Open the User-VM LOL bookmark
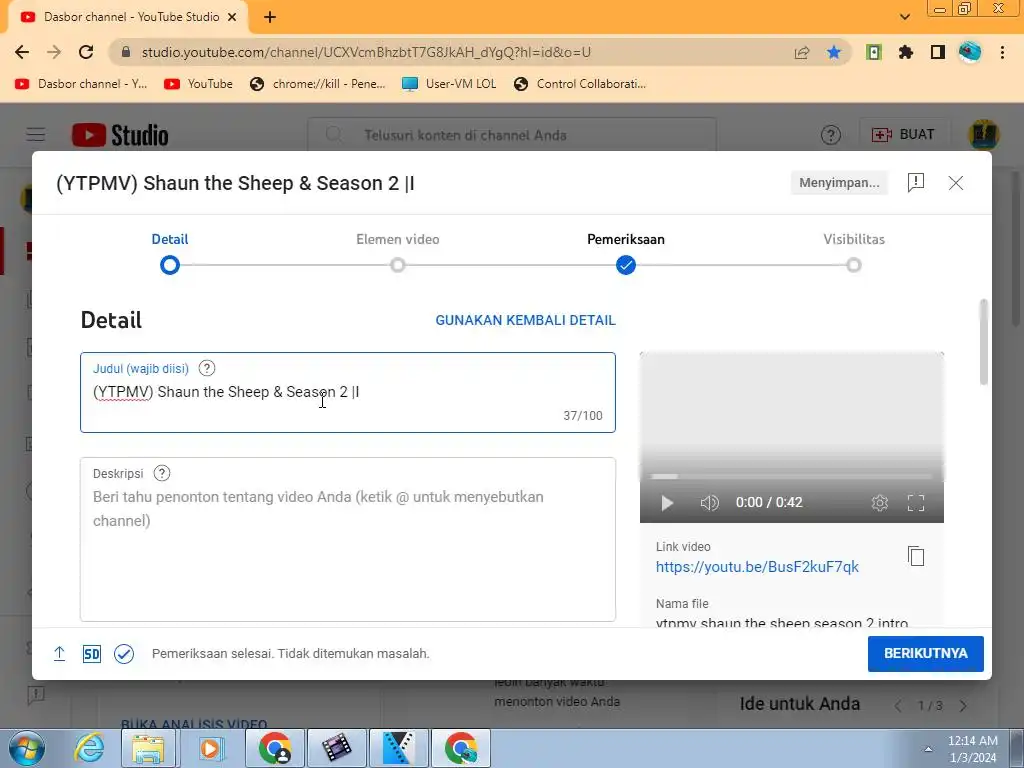Viewport: 1024px width, 768px height. pyautogui.click(x=449, y=84)
